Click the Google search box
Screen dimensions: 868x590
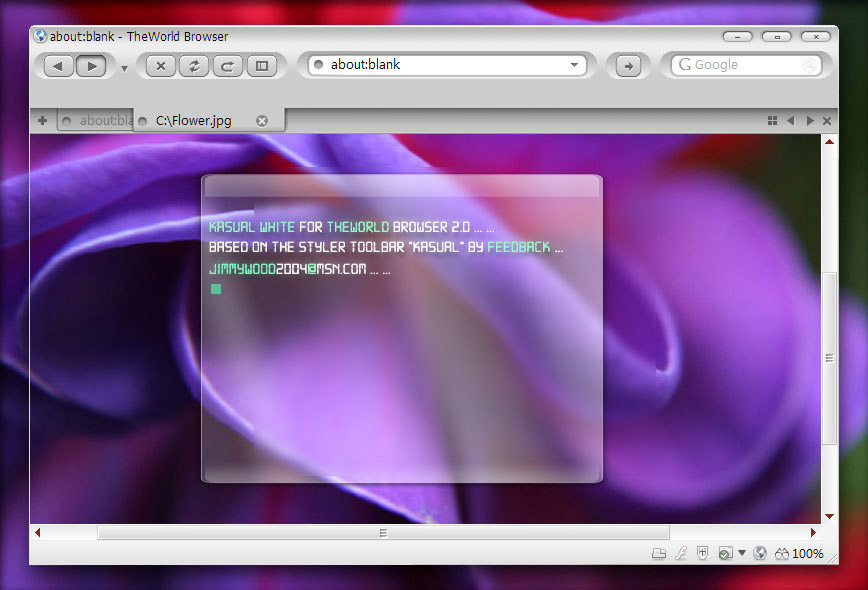point(746,65)
